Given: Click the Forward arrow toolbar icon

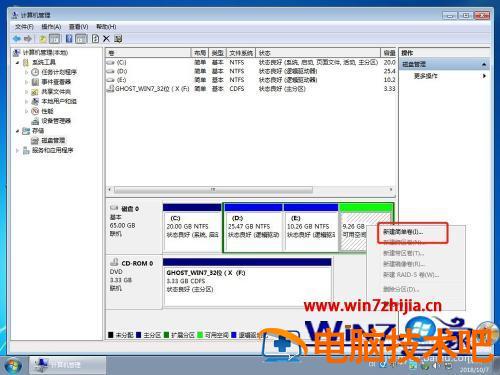Looking at the screenshot, I should tap(28, 39).
